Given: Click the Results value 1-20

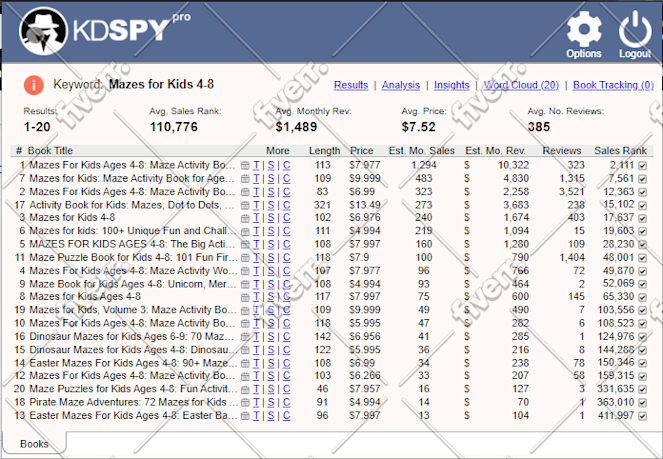Looking at the screenshot, I should 37,127.
